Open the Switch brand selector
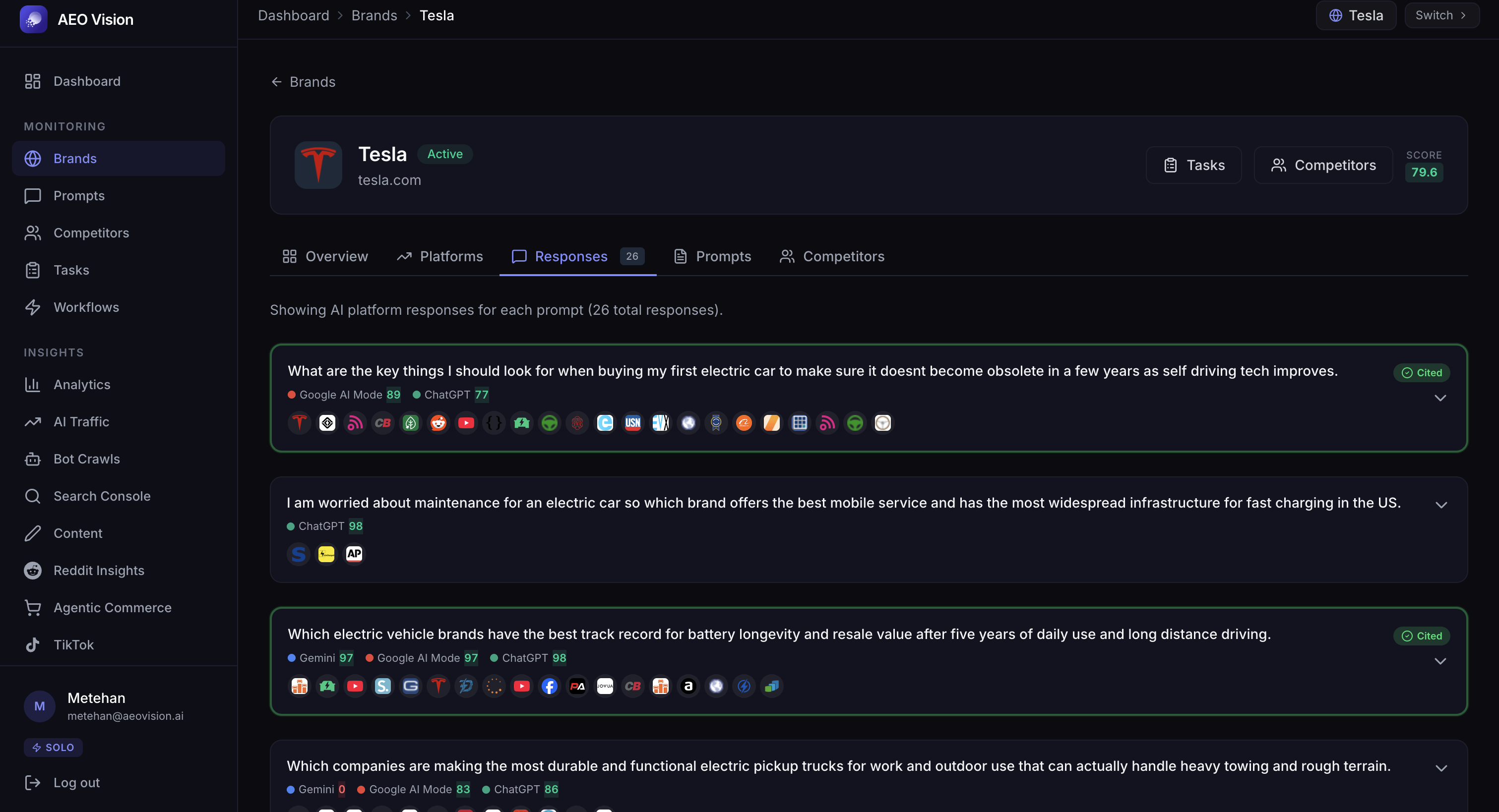1499x812 pixels. point(1441,14)
